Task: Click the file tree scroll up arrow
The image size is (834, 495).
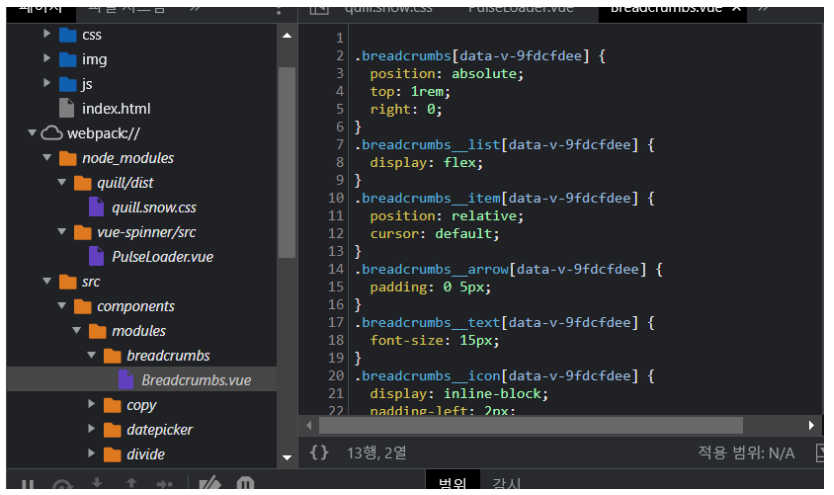Action: pyautogui.click(x=287, y=36)
